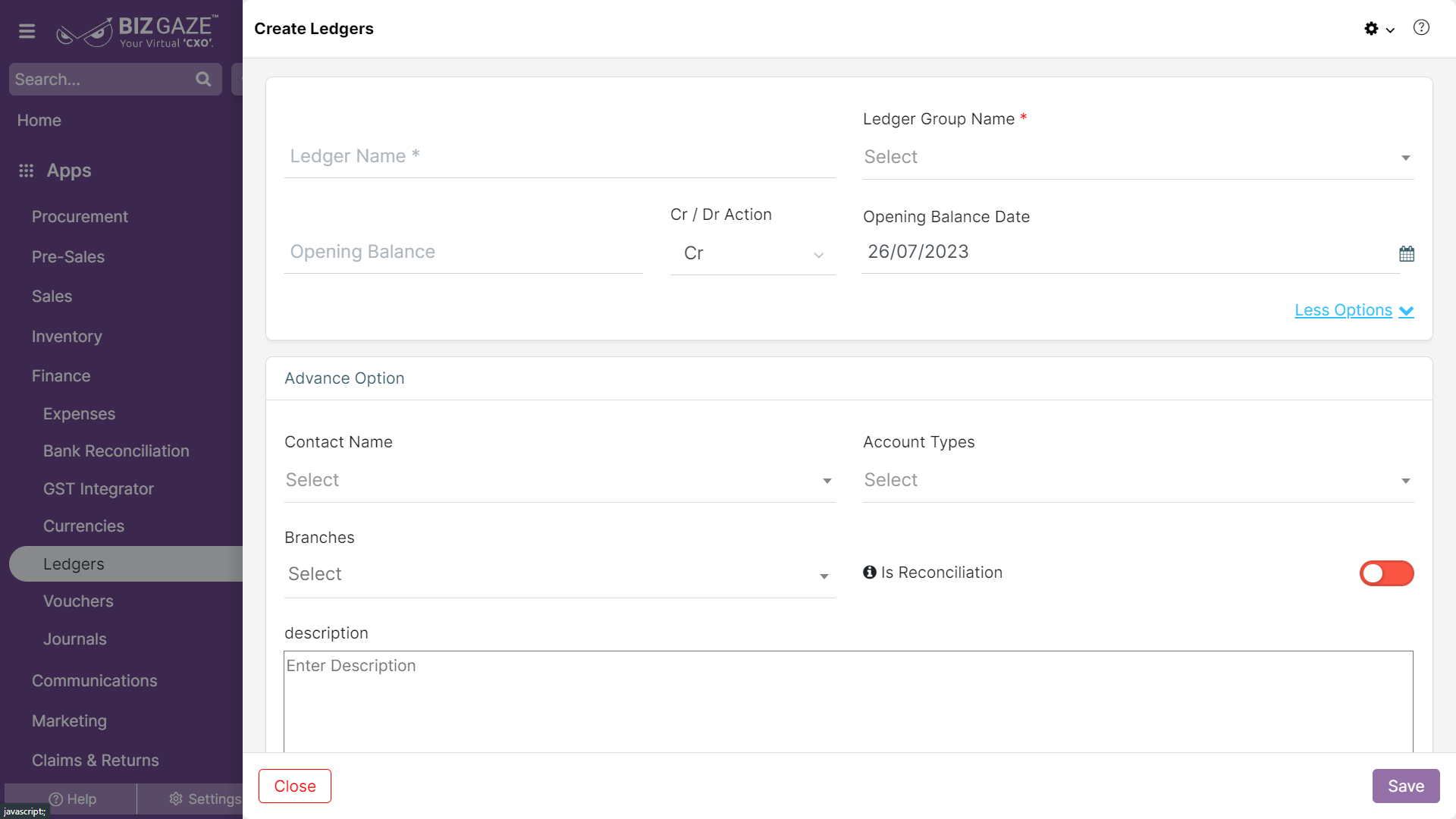Viewport: 1456px width, 819px height.
Task: Open the hamburger menu icon
Action: [27, 31]
